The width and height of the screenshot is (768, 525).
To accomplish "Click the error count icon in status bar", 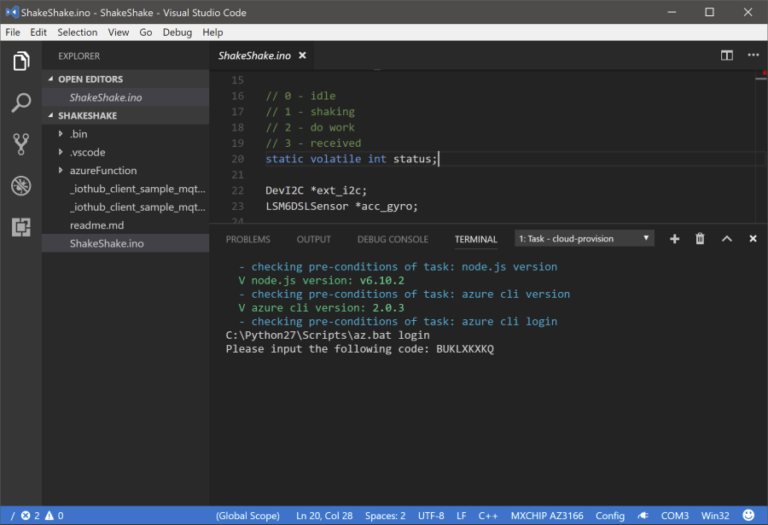I will coord(25,515).
